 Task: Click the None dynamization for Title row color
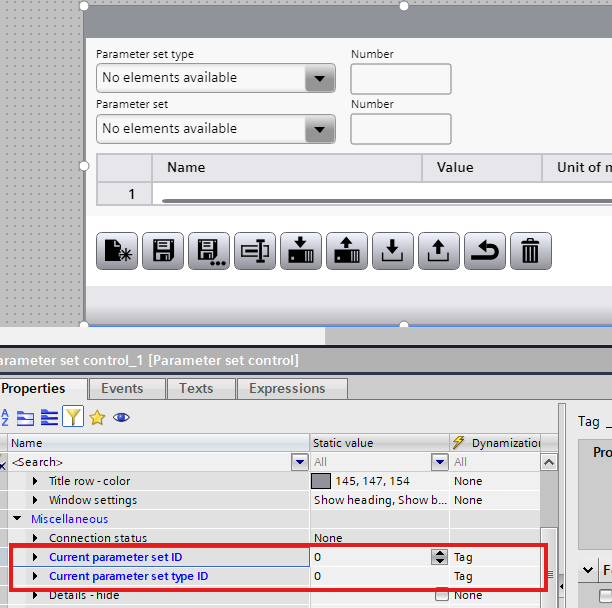coord(468,481)
